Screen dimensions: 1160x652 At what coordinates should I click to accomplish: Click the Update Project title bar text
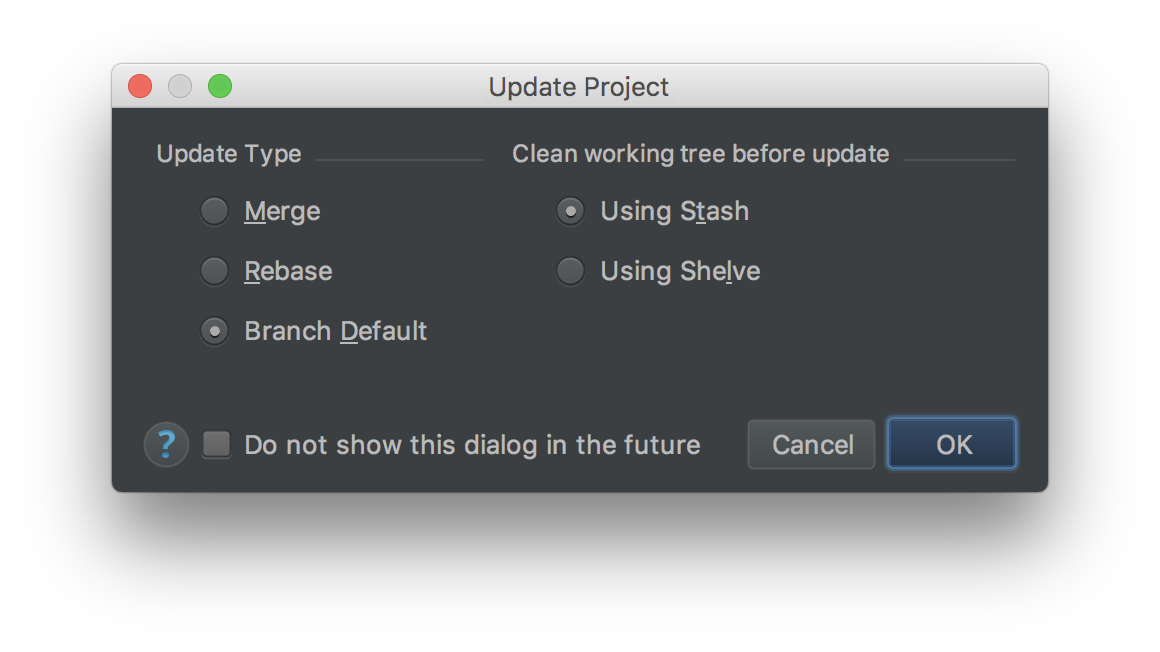[579, 87]
